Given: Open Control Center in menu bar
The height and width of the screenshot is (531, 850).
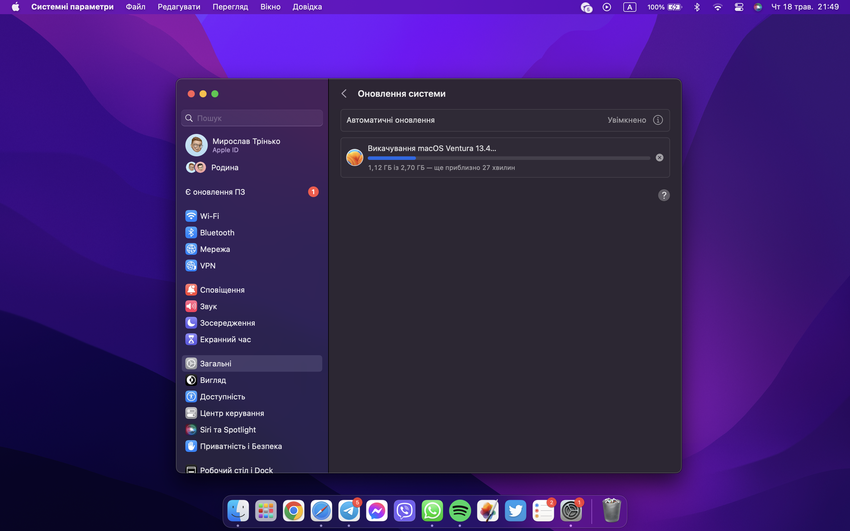Looking at the screenshot, I should [x=739, y=7].
